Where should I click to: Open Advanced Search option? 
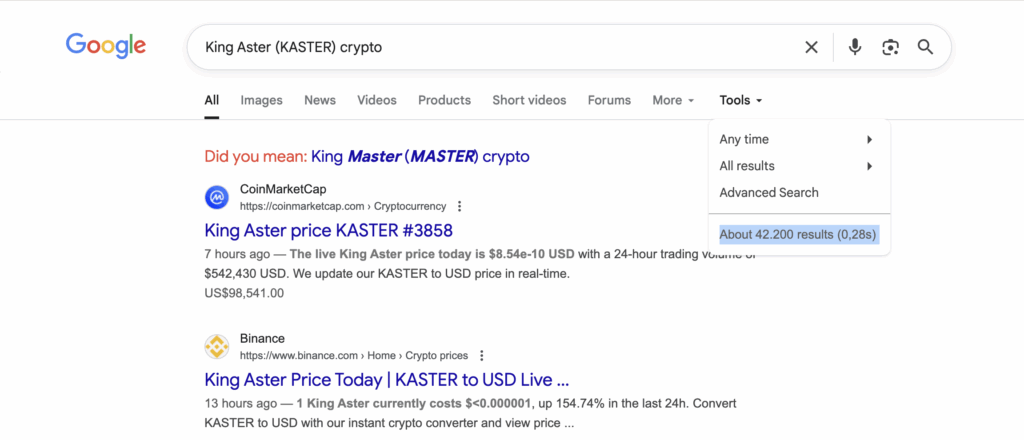coord(769,192)
